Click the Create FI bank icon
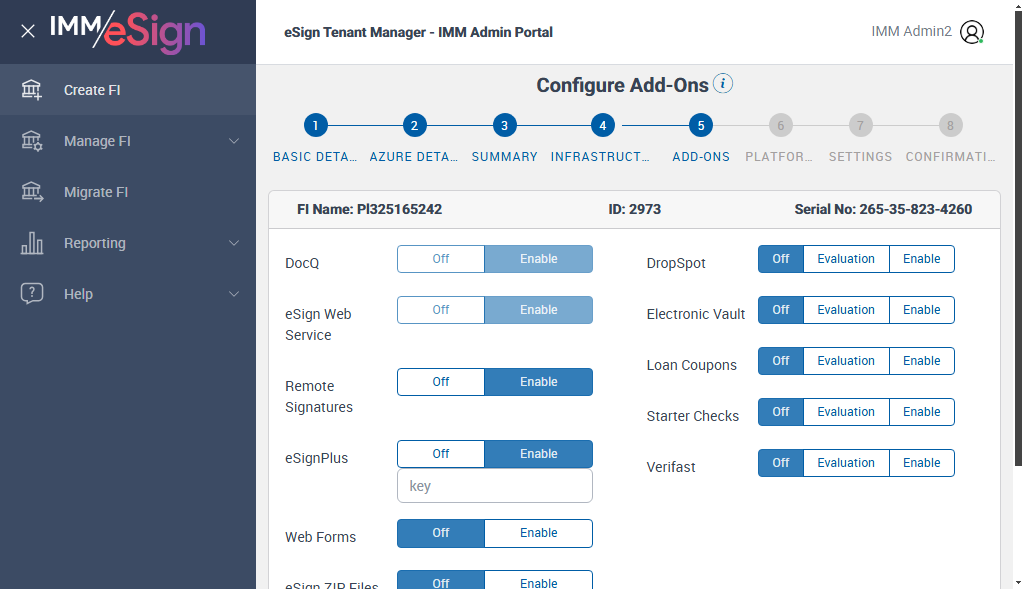Viewport: 1024px width, 589px height. [x=31, y=89]
